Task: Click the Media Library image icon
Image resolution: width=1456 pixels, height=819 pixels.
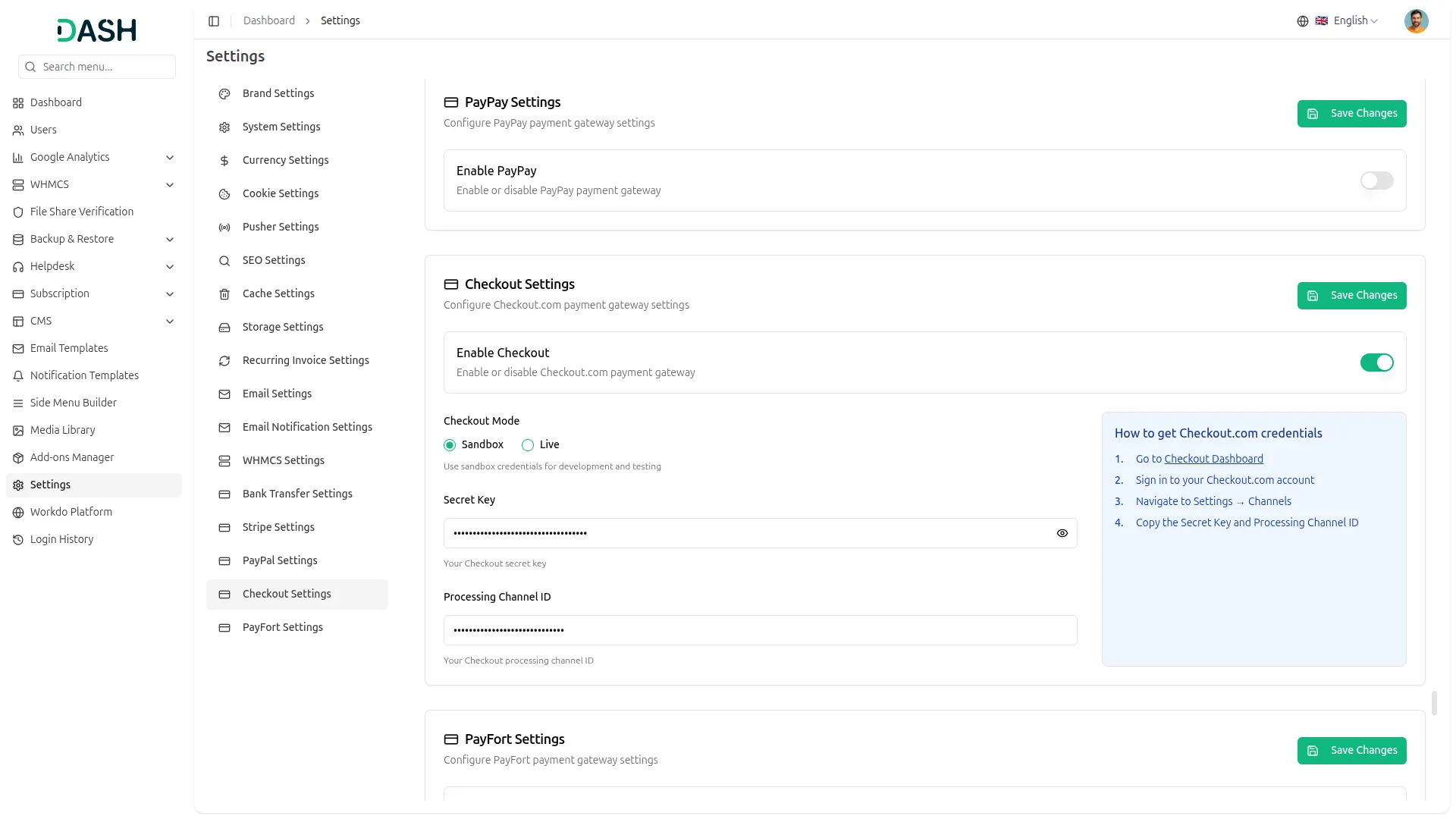Action: point(18,431)
